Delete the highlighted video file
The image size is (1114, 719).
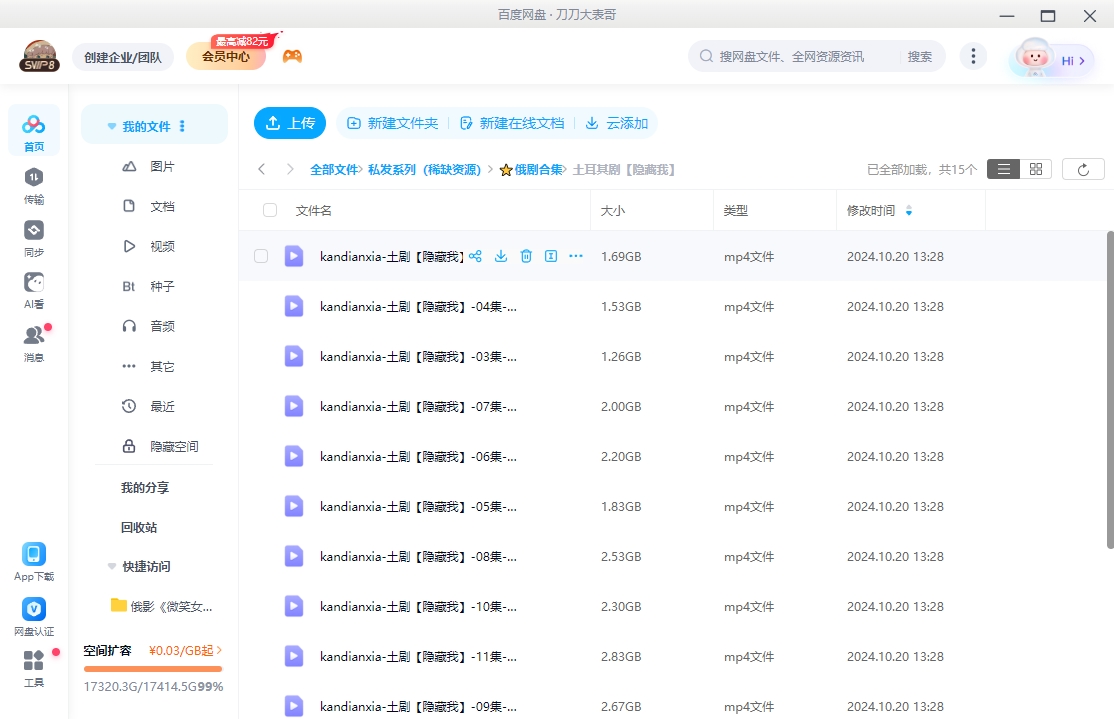point(526,256)
